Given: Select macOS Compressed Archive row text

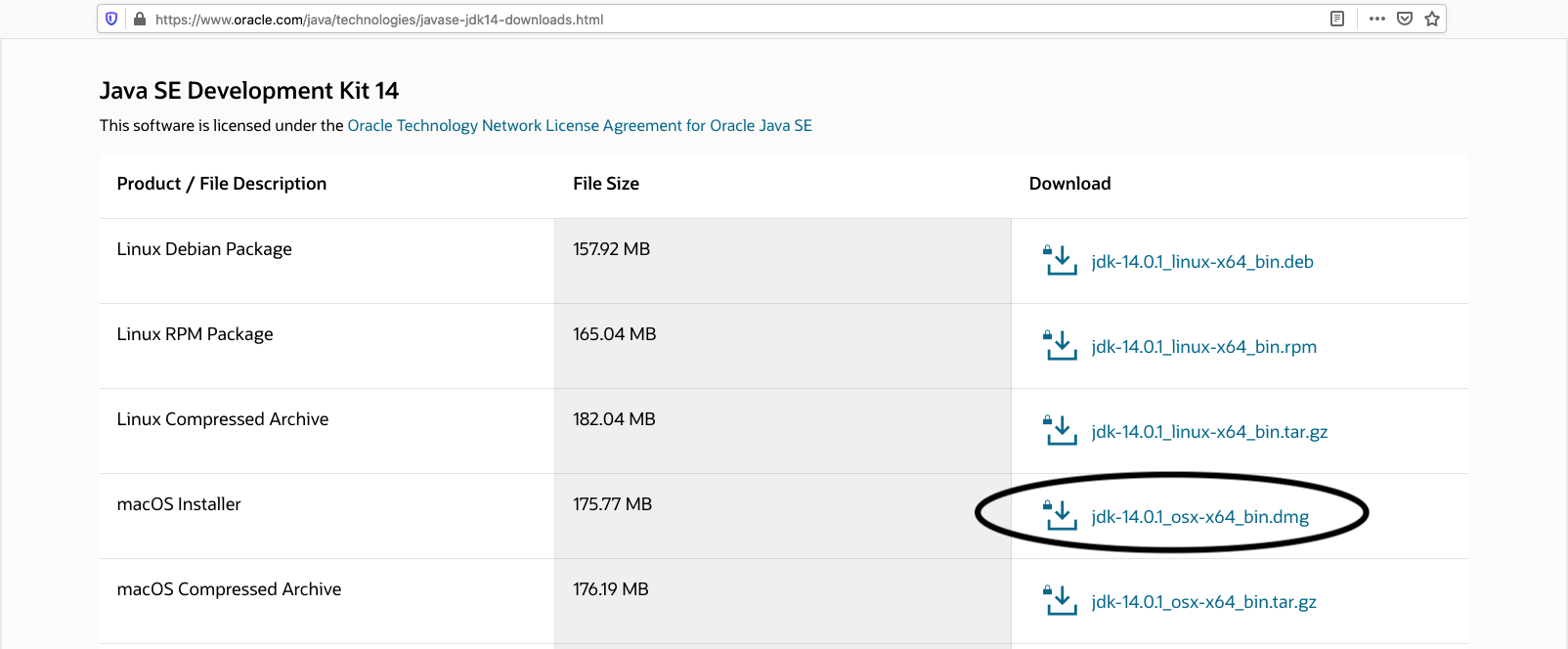Looking at the screenshot, I should 229,589.
